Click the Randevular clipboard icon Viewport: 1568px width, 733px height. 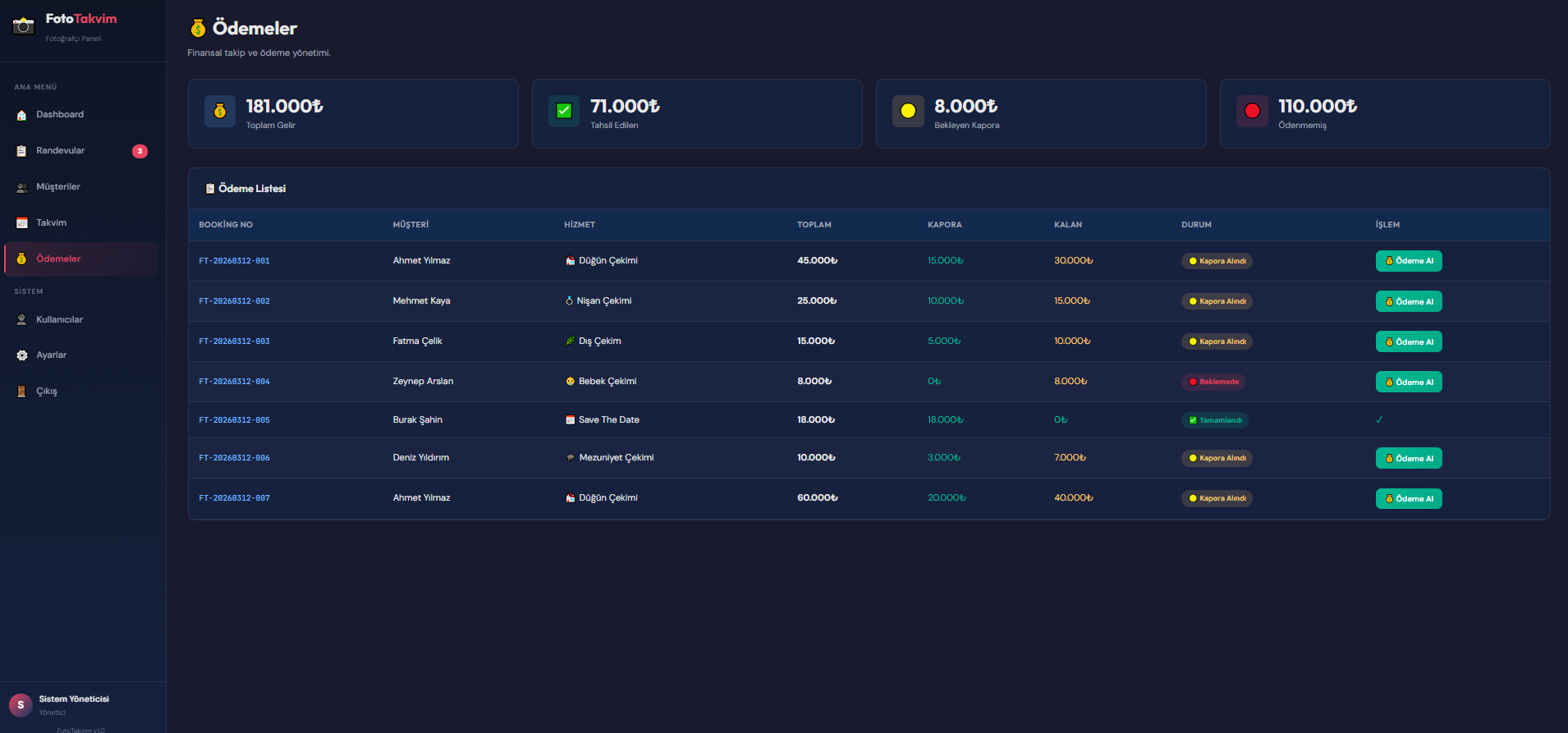tap(22, 151)
